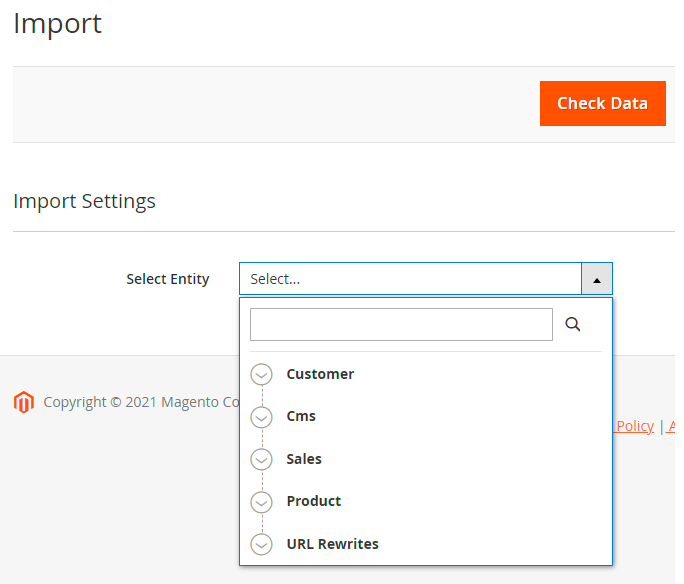Screen dimensions: 684x584
Task: Select the Customer entity option
Action: [320, 374]
